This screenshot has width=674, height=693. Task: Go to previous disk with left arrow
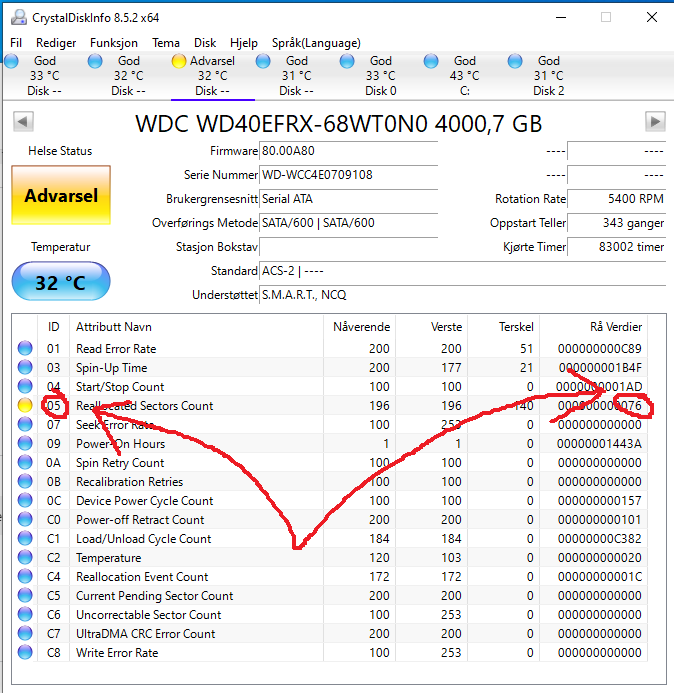click(x=23, y=121)
